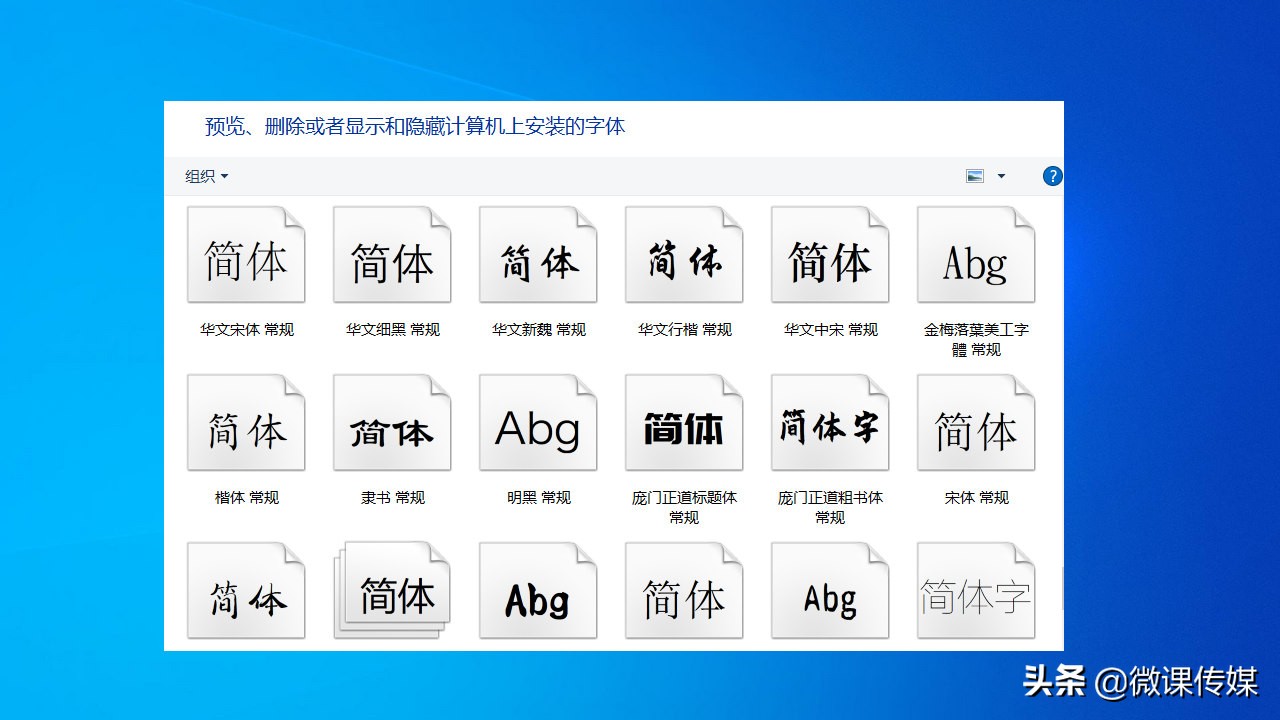Select the 华文新魏 常规 font
Image resolution: width=1280 pixels, height=720 pixels.
pyautogui.click(x=538, y=254)
